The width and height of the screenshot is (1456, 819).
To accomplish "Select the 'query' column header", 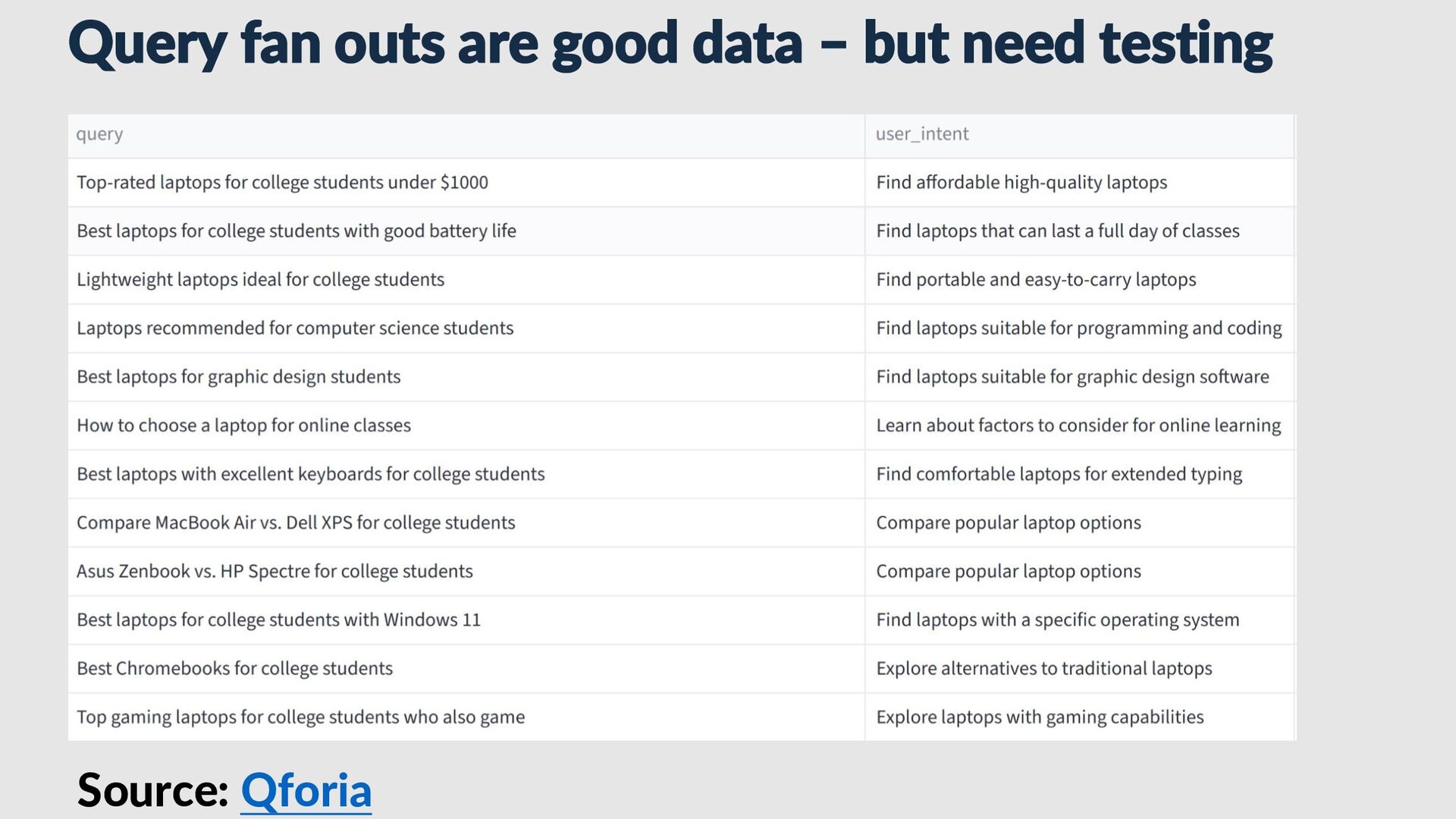I will 466,135.
